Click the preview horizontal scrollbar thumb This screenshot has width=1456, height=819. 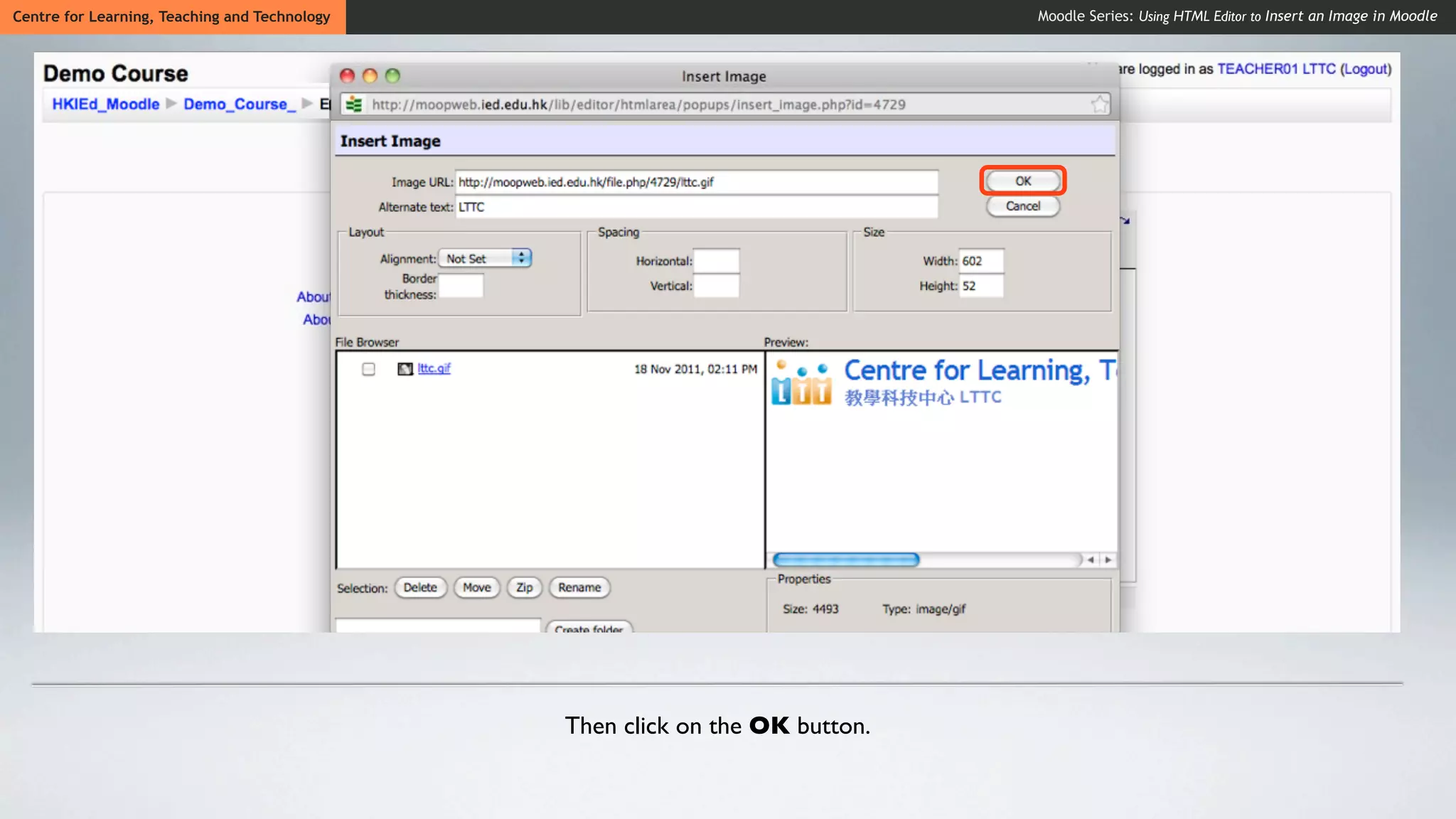(846, 560)
